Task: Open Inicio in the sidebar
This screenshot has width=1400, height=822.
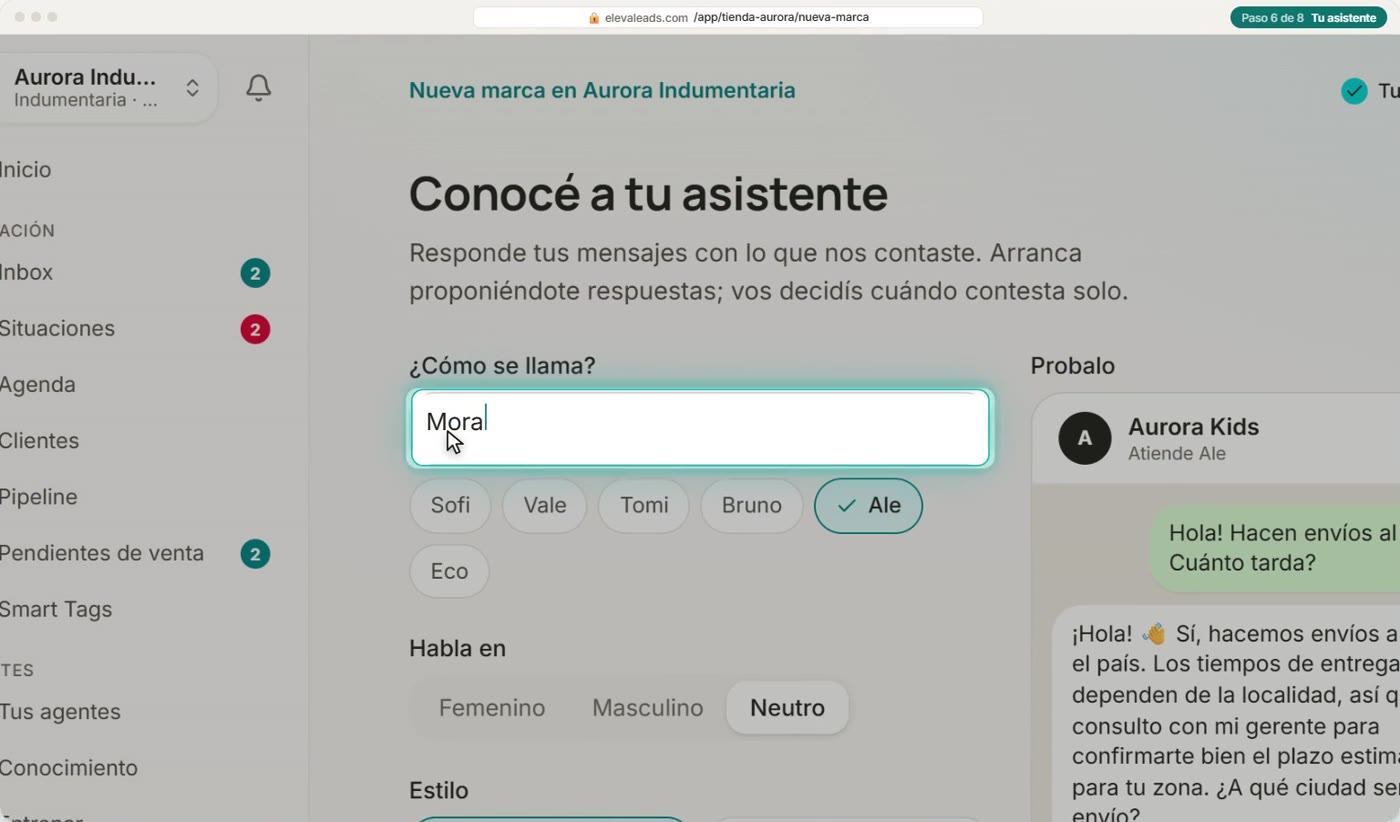Action: tap(25, 170)
